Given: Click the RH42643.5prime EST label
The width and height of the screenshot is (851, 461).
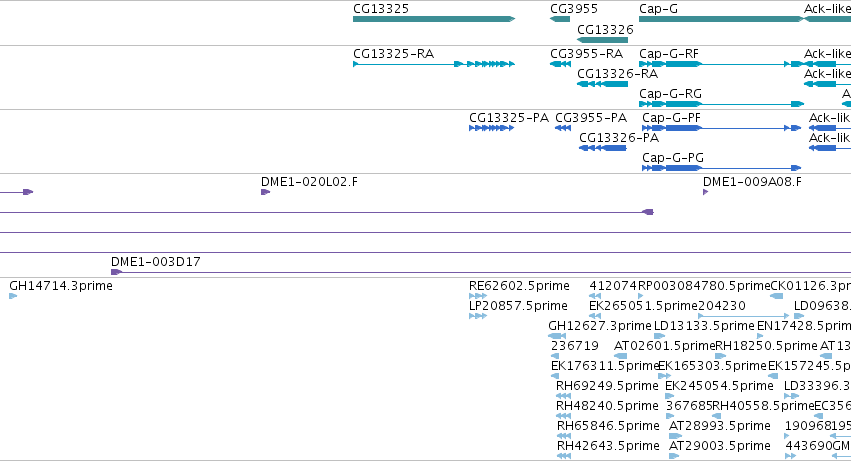Looking at the screenshot, I should (608, 446).
